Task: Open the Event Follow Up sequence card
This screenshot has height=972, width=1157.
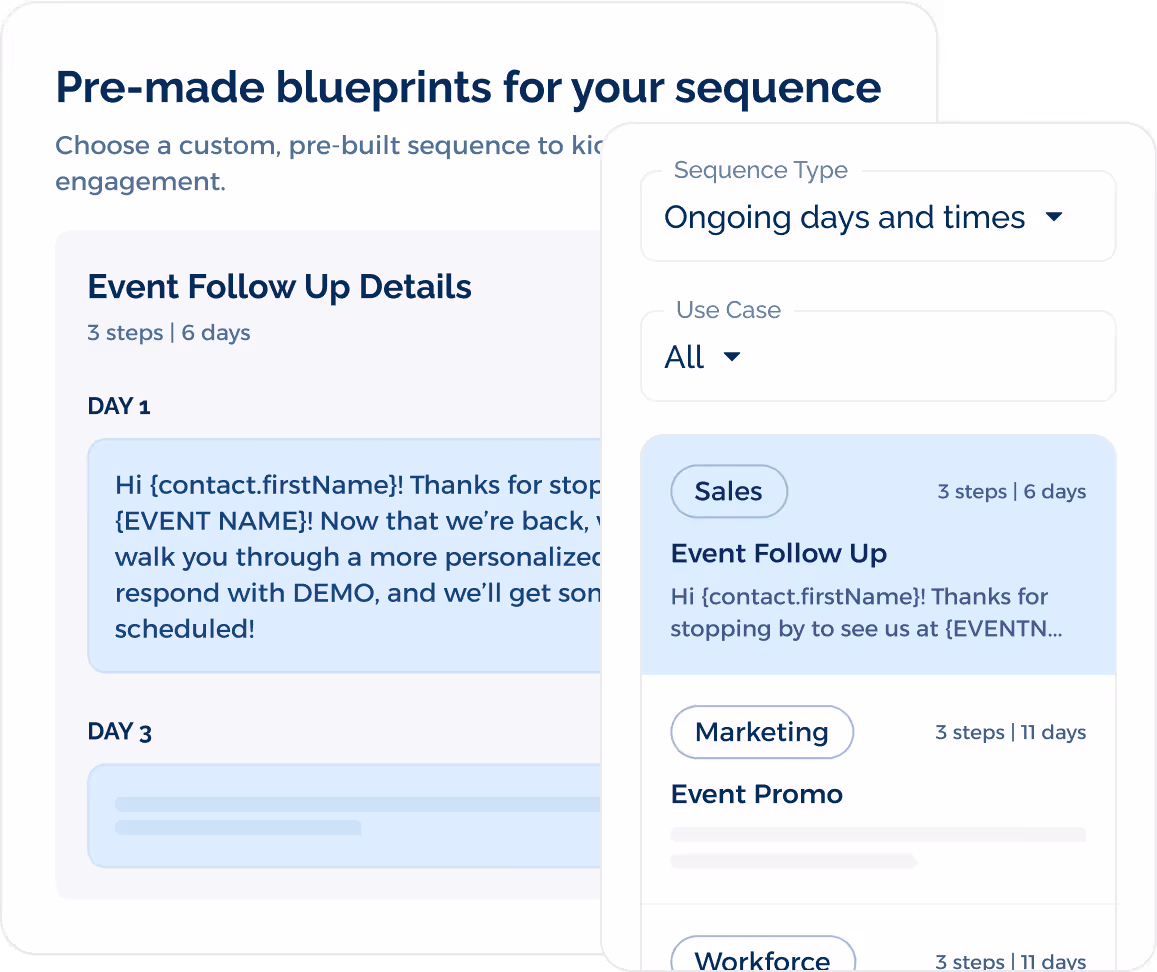Action: [x=877, y=555]
